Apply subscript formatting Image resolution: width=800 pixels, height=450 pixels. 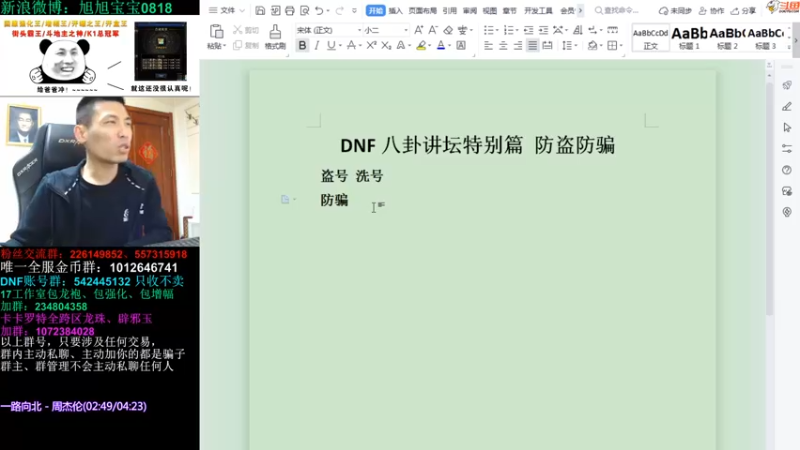(386, 45)
